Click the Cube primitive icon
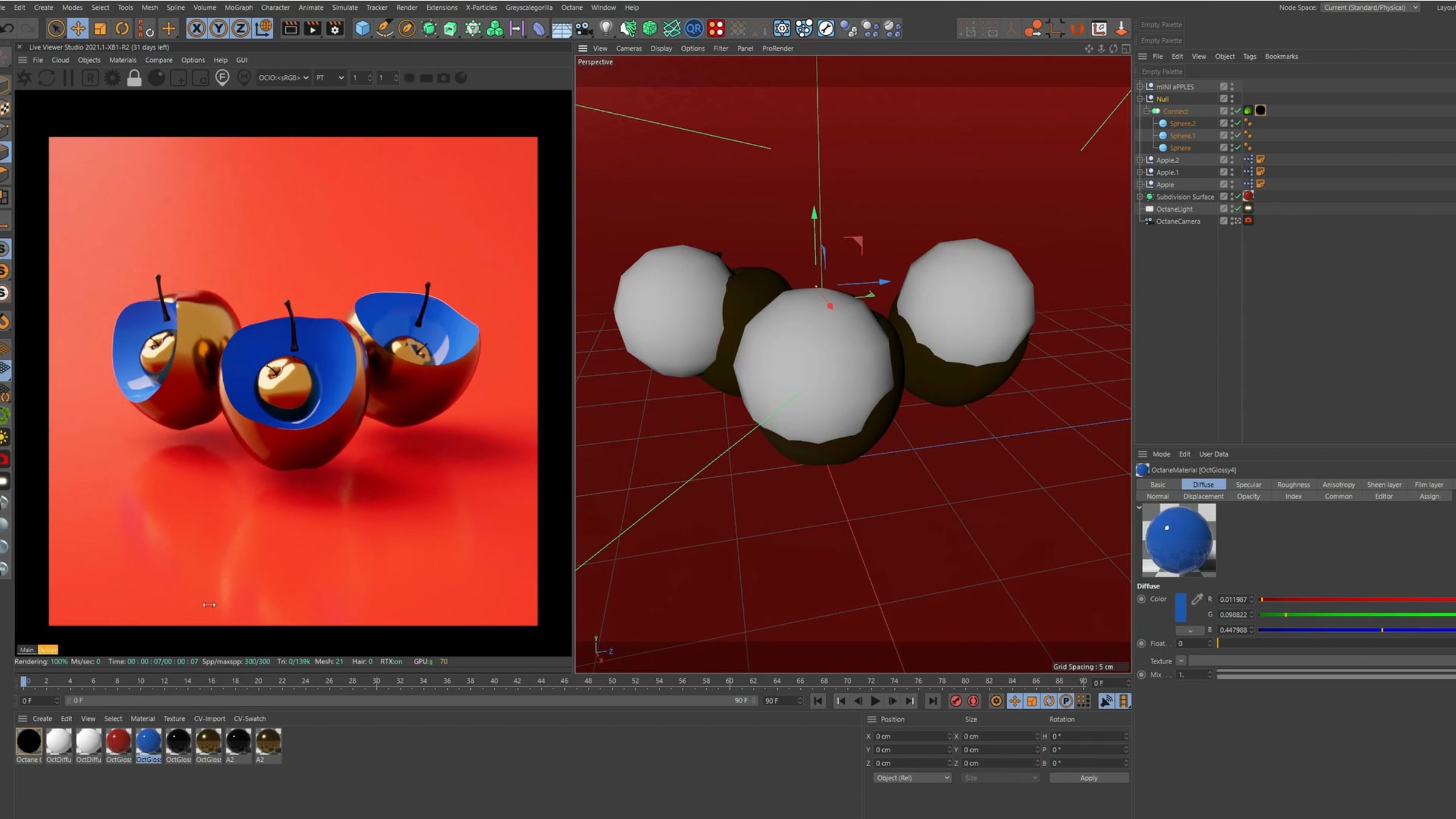The width and height of the screenshot is (1456, 819). [x=362, y=29]
